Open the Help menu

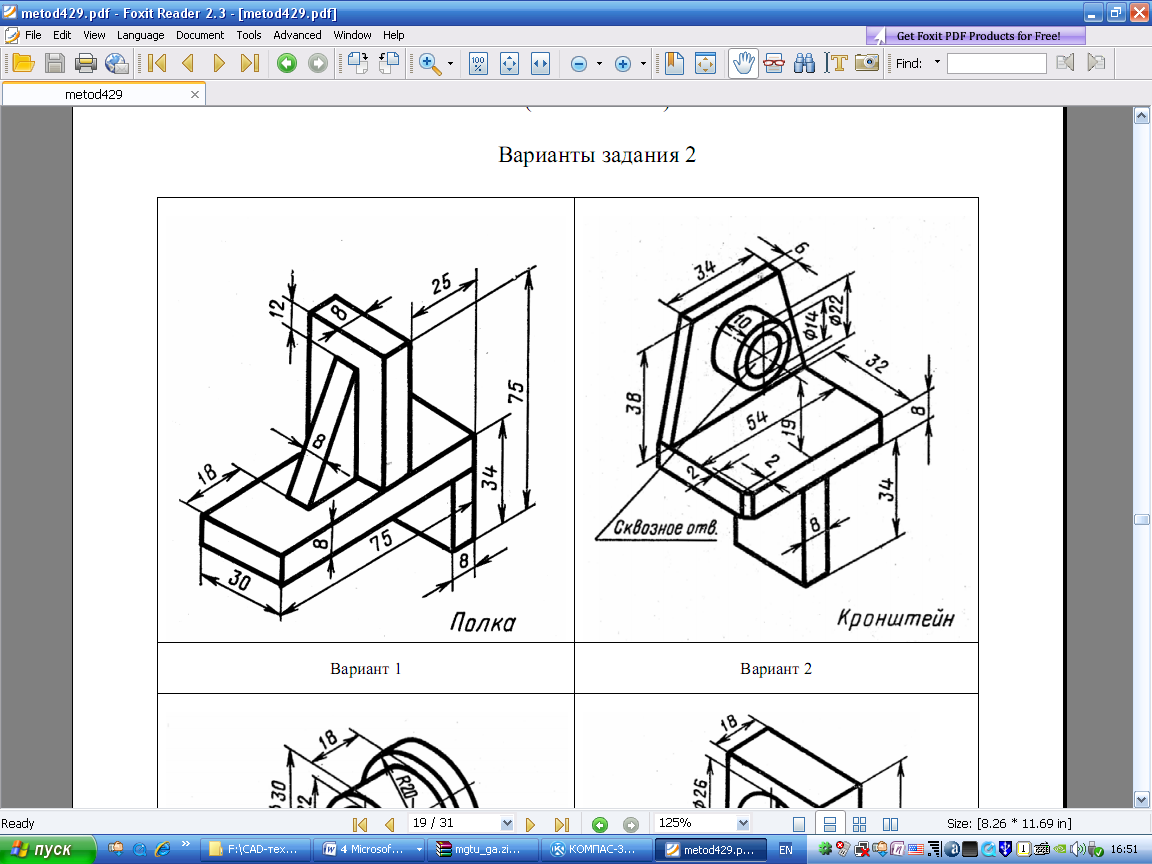click(393, 35)
